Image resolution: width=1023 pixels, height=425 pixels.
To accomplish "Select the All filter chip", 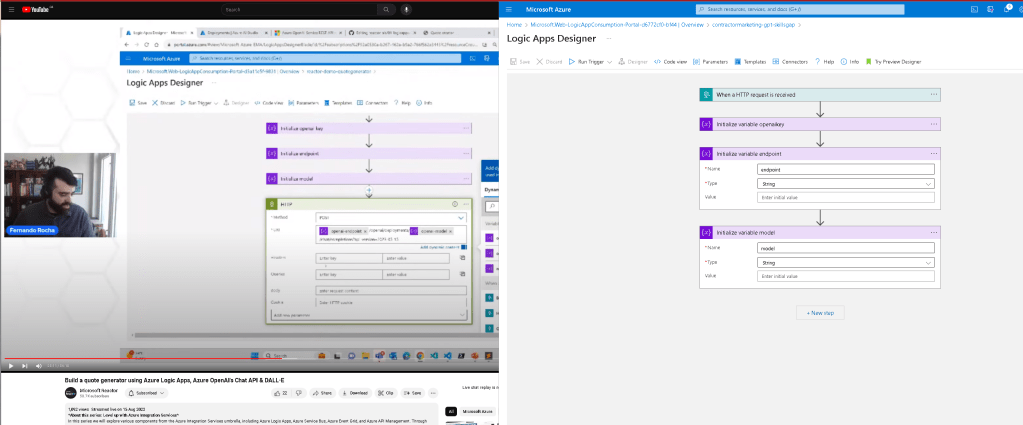I will tap(450, 411).
